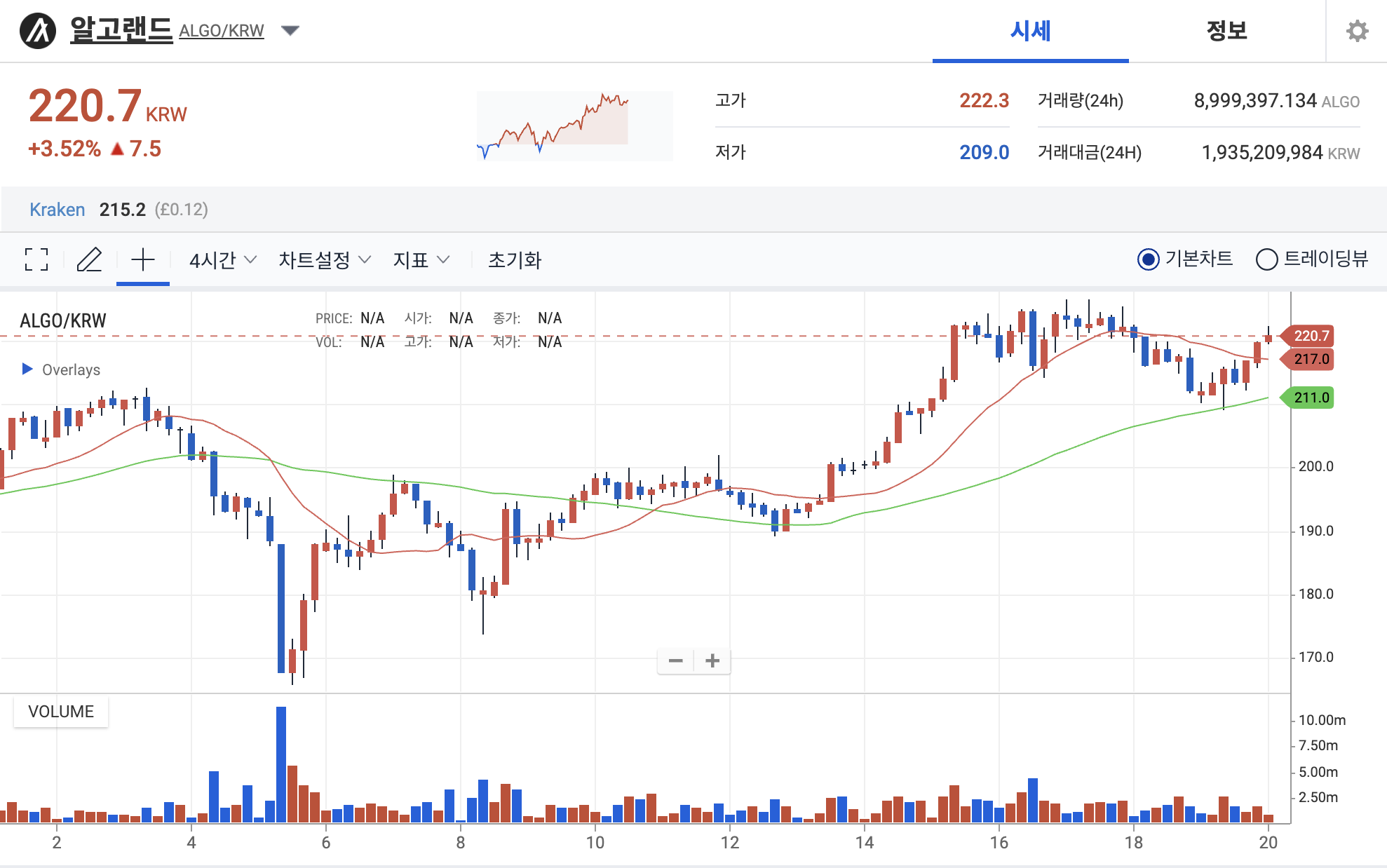This screenshot has height=868, width=1387.
Task: Expand the Overlays triangle
Action: click(27, 369)
